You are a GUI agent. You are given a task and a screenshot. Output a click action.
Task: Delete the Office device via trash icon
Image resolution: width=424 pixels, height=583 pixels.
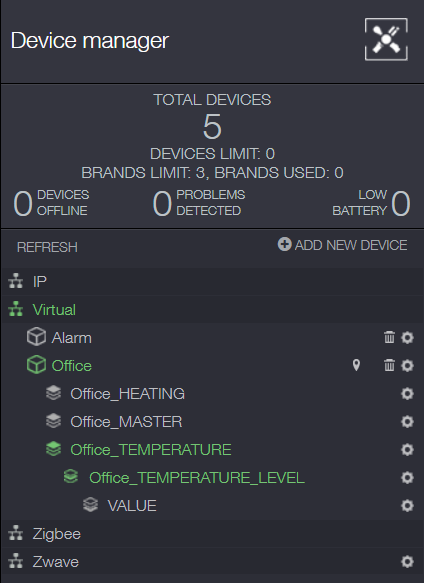point(389,365)
